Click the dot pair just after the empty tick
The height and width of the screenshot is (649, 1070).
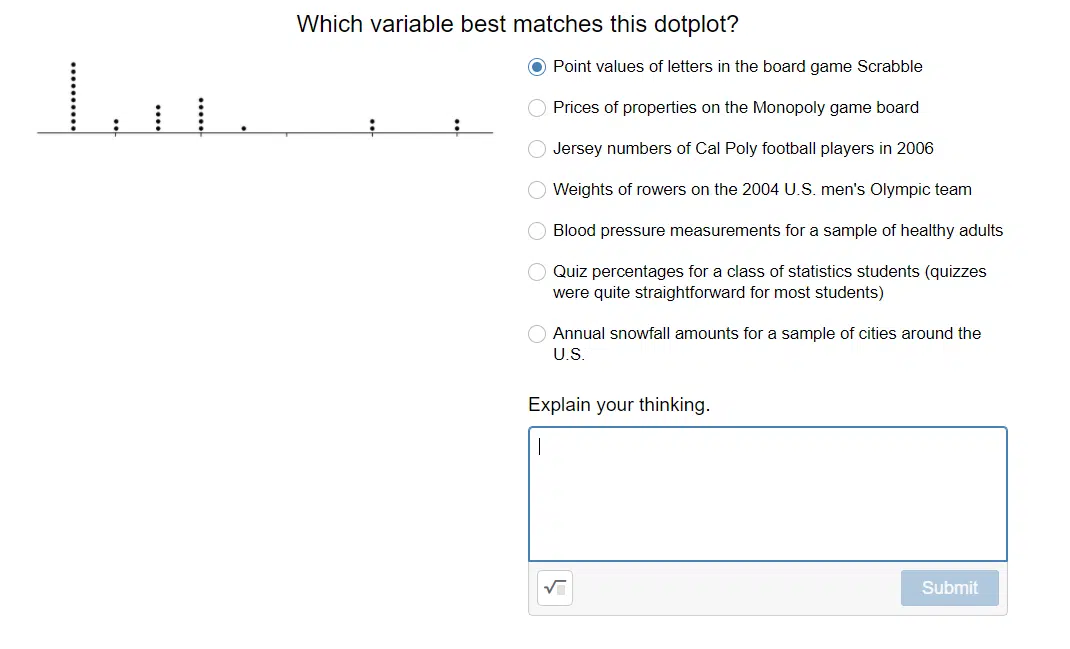coord(372,125)
